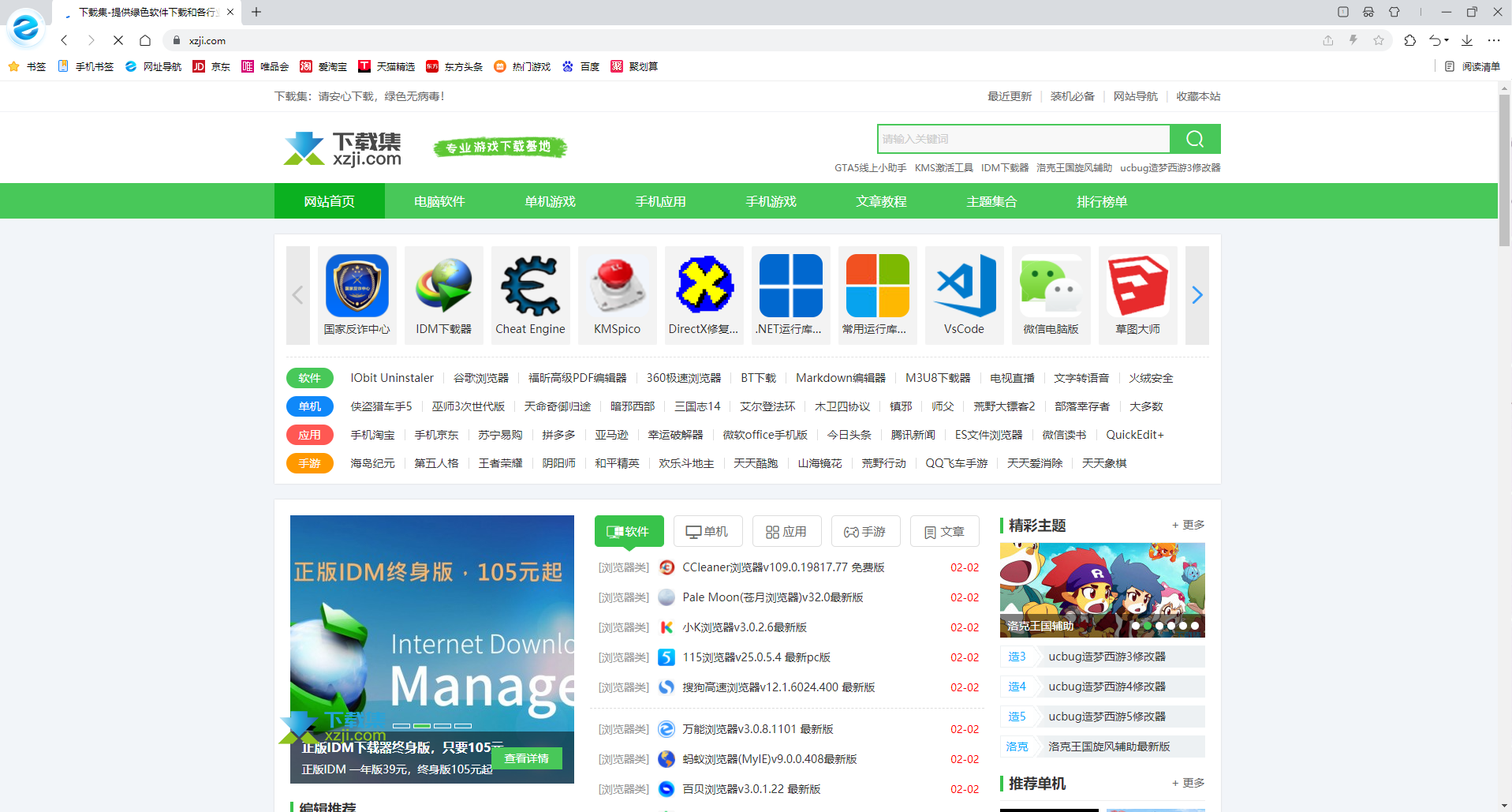
Task: Click the CCleaner浏览器 list icon
Action: (666, 567)
